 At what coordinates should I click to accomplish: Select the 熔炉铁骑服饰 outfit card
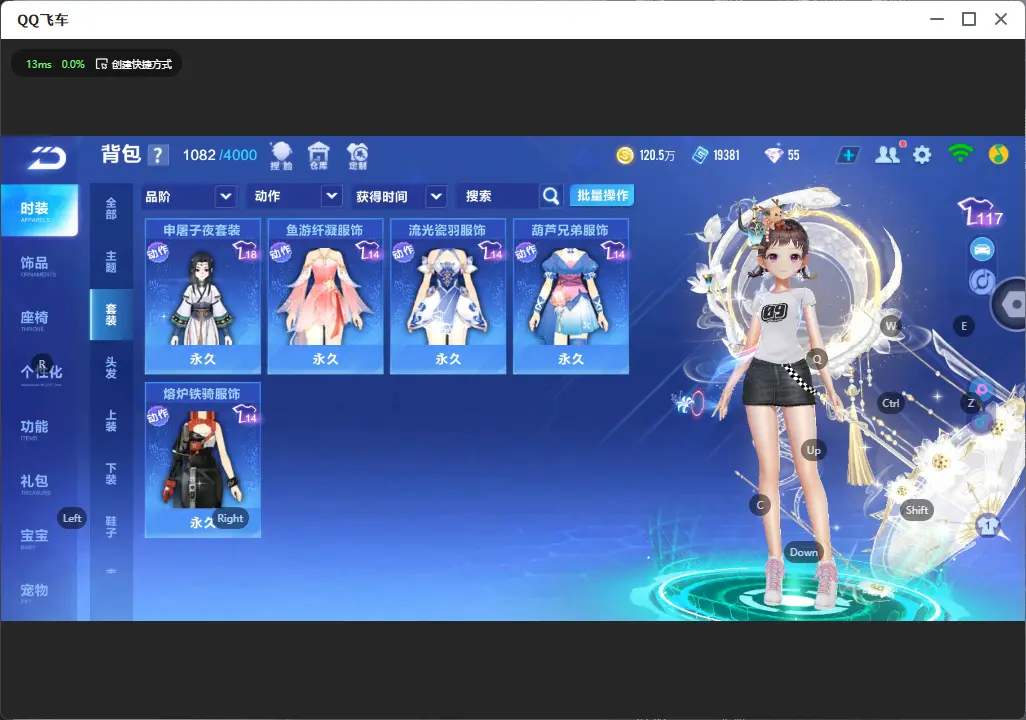pos(203,460)
